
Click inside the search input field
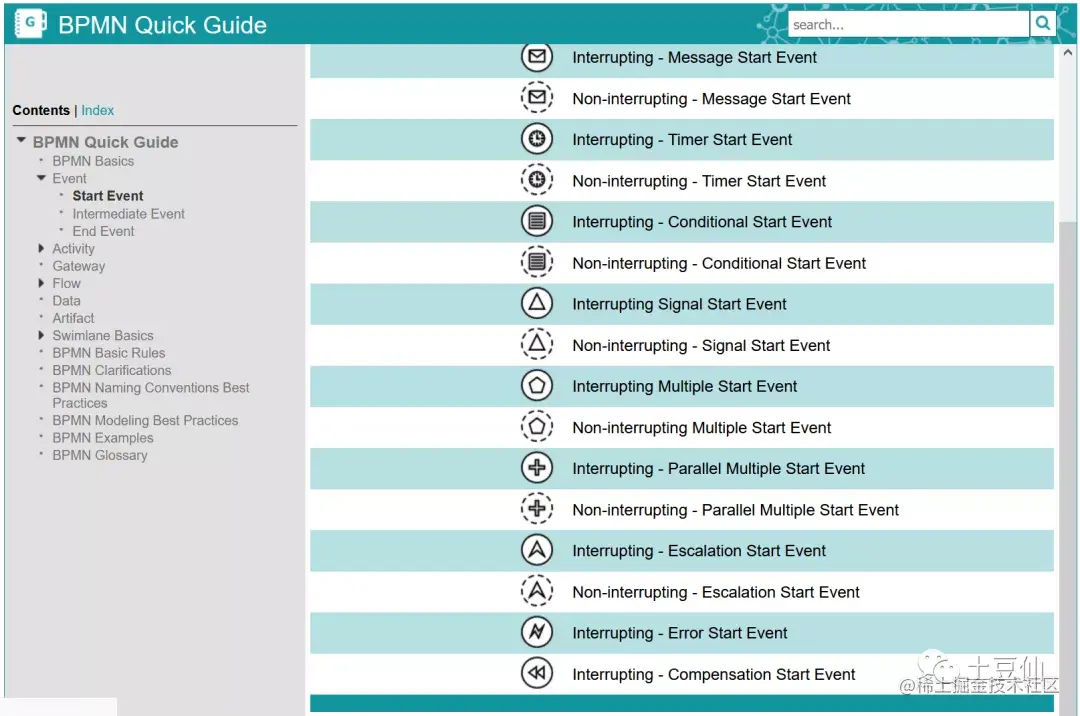pyautogui.click(x=908, y=24)
